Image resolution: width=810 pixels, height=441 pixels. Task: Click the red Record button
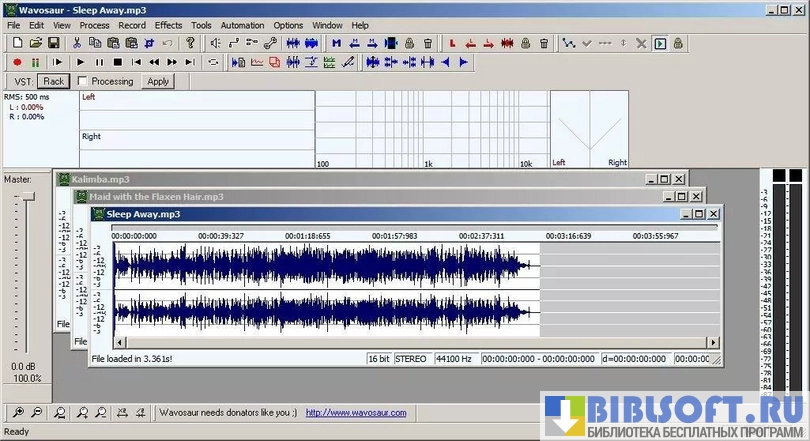click(18, 62)
